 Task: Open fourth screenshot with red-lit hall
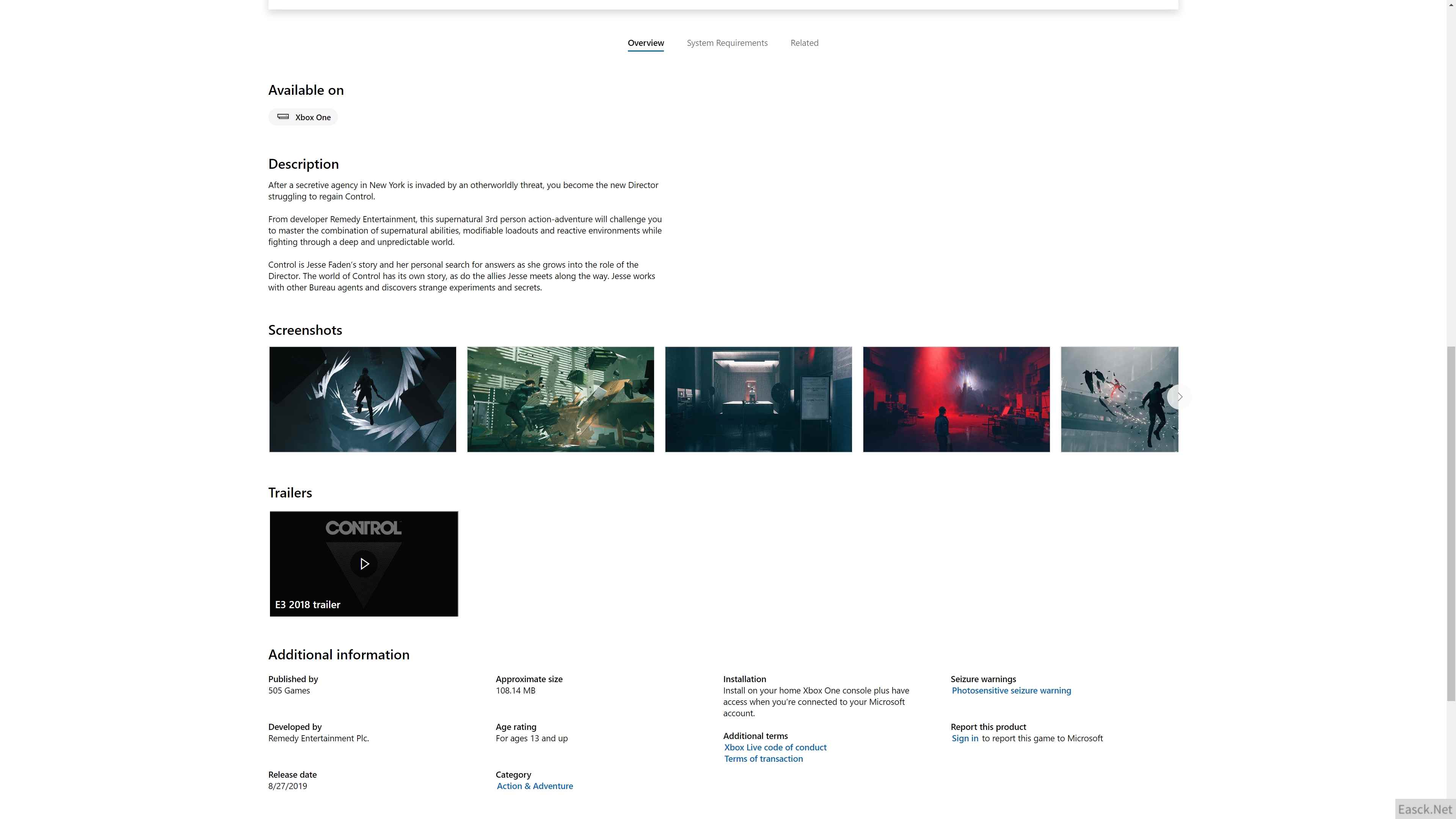956,399
